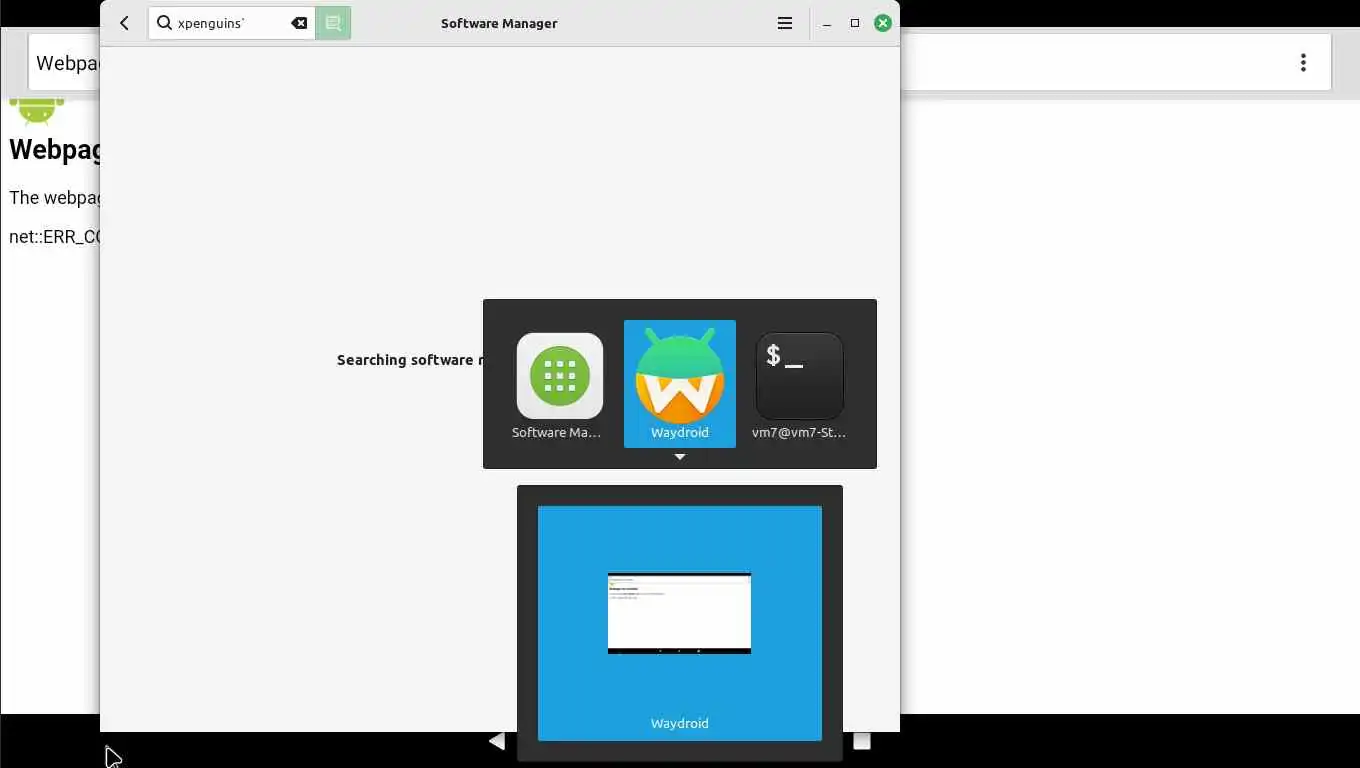Click the 'Waydroid' label under preview

pos(680,723)
